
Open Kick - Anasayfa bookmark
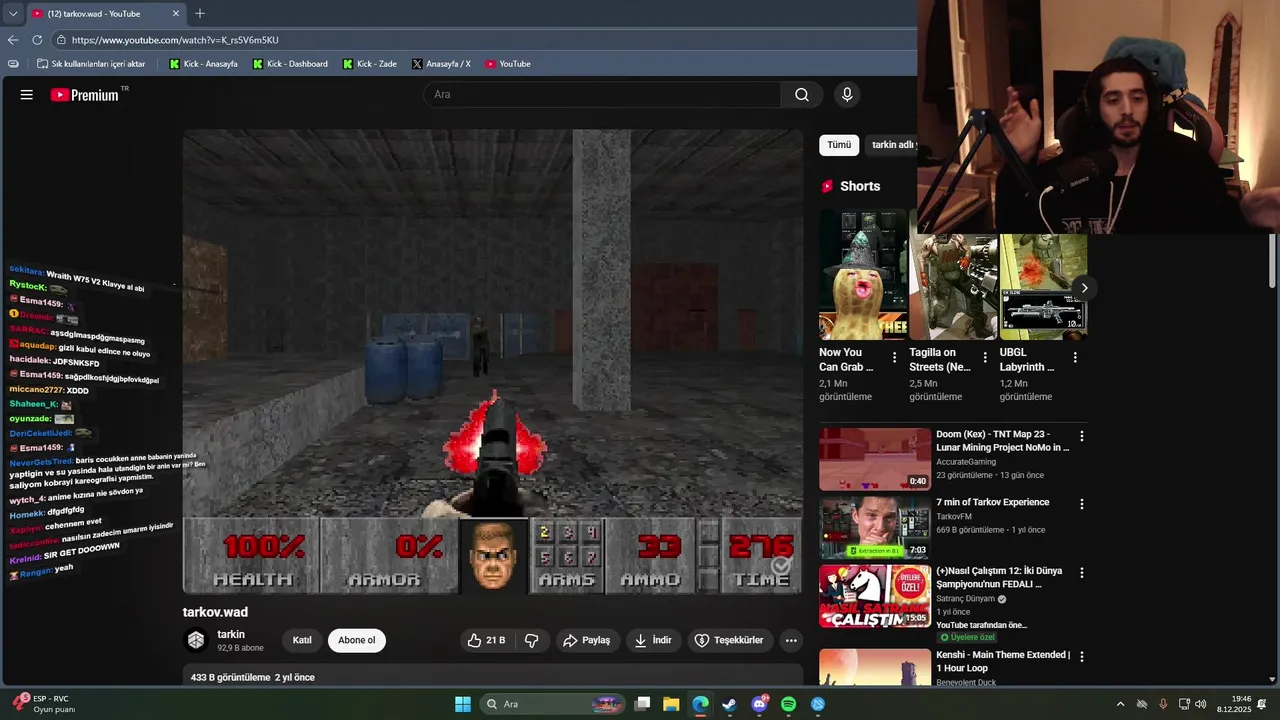tap(203, 64)
